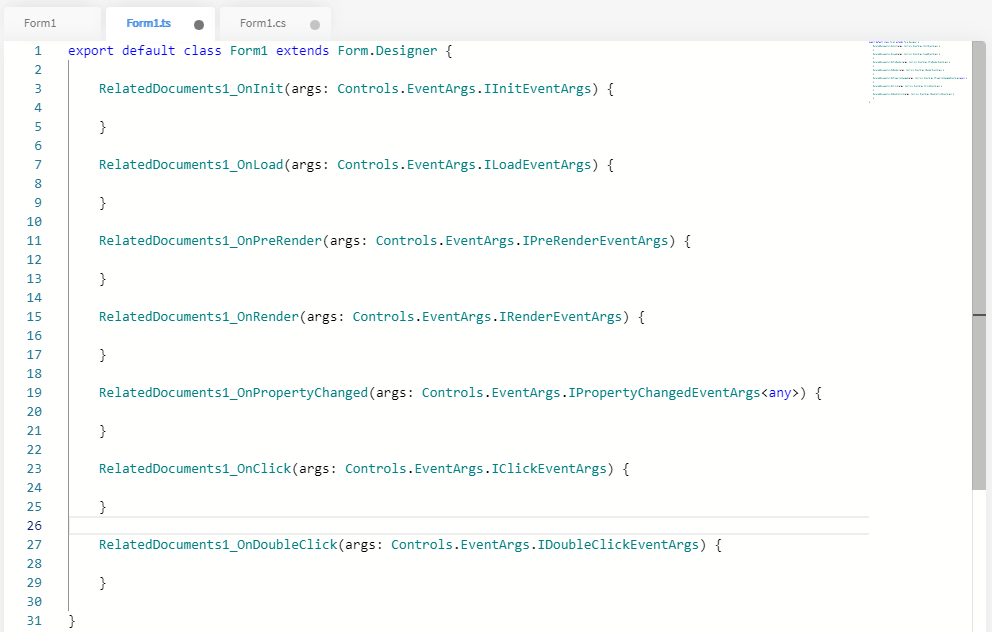Click line number 1 in the gutter
Image resolution: width=992 pixels, height=632 pixels.
pyautogui.click(x=37, y=51)
